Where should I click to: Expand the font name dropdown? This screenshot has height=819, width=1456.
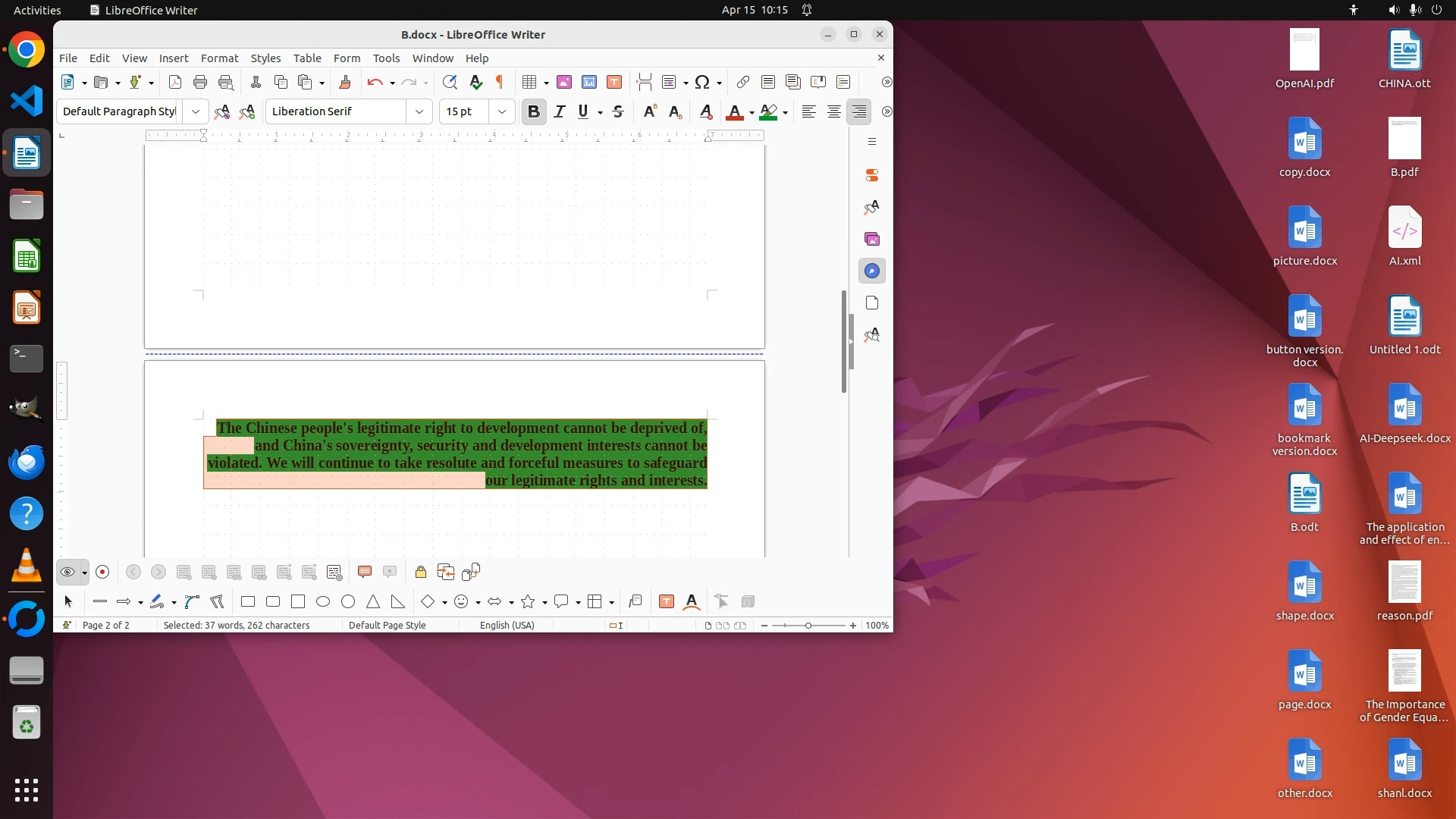pos(419,112)
